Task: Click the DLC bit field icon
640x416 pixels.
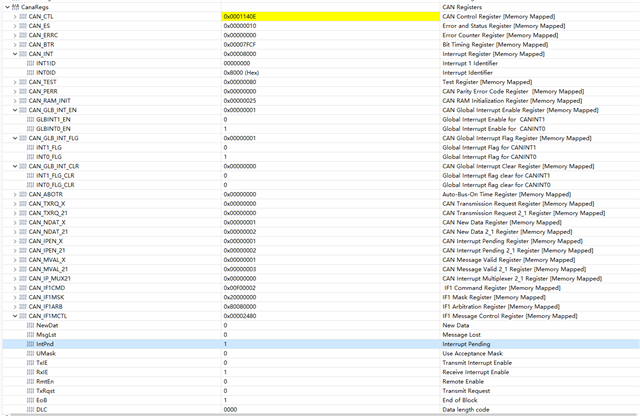Action: tap(30, 409)
